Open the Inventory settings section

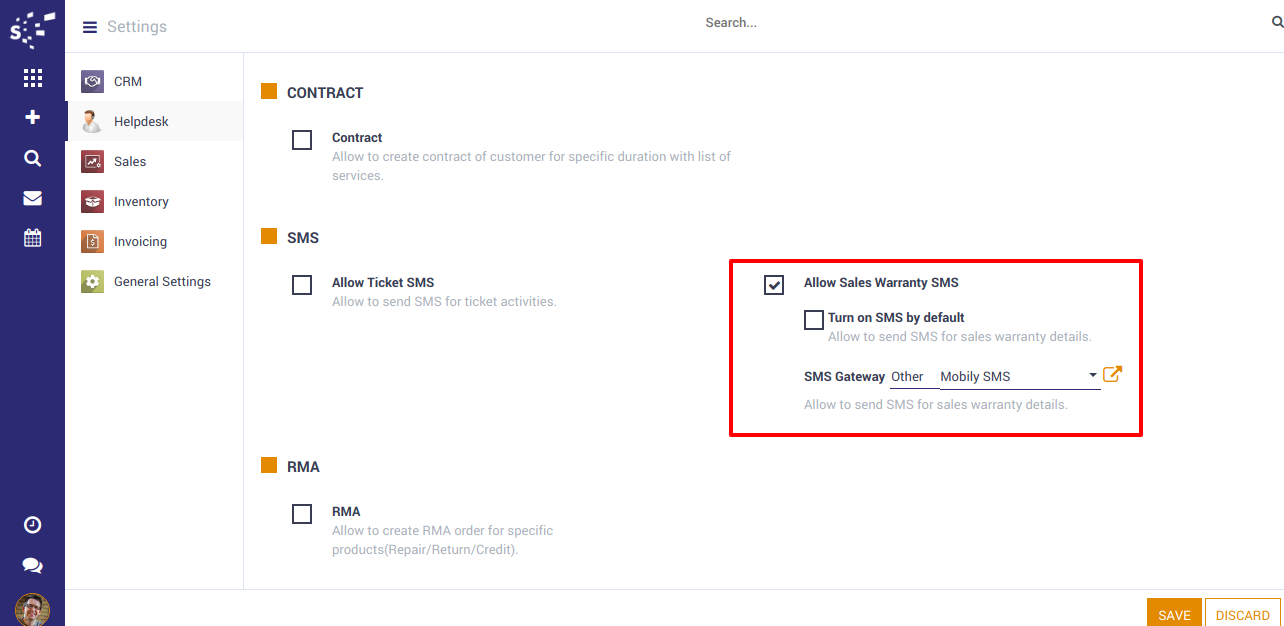(141, 202)
